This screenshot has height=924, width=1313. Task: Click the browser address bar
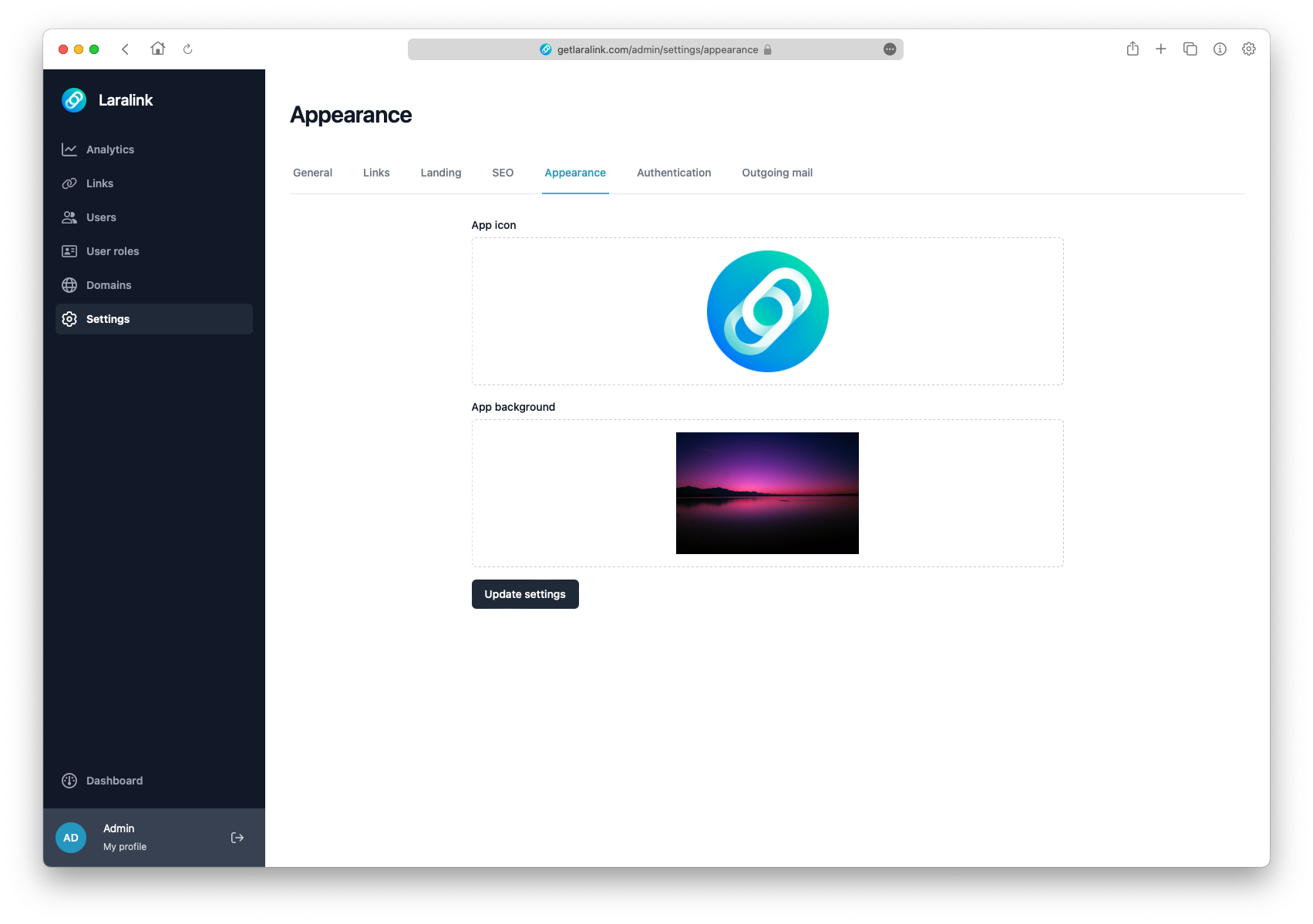coord(655,49)
